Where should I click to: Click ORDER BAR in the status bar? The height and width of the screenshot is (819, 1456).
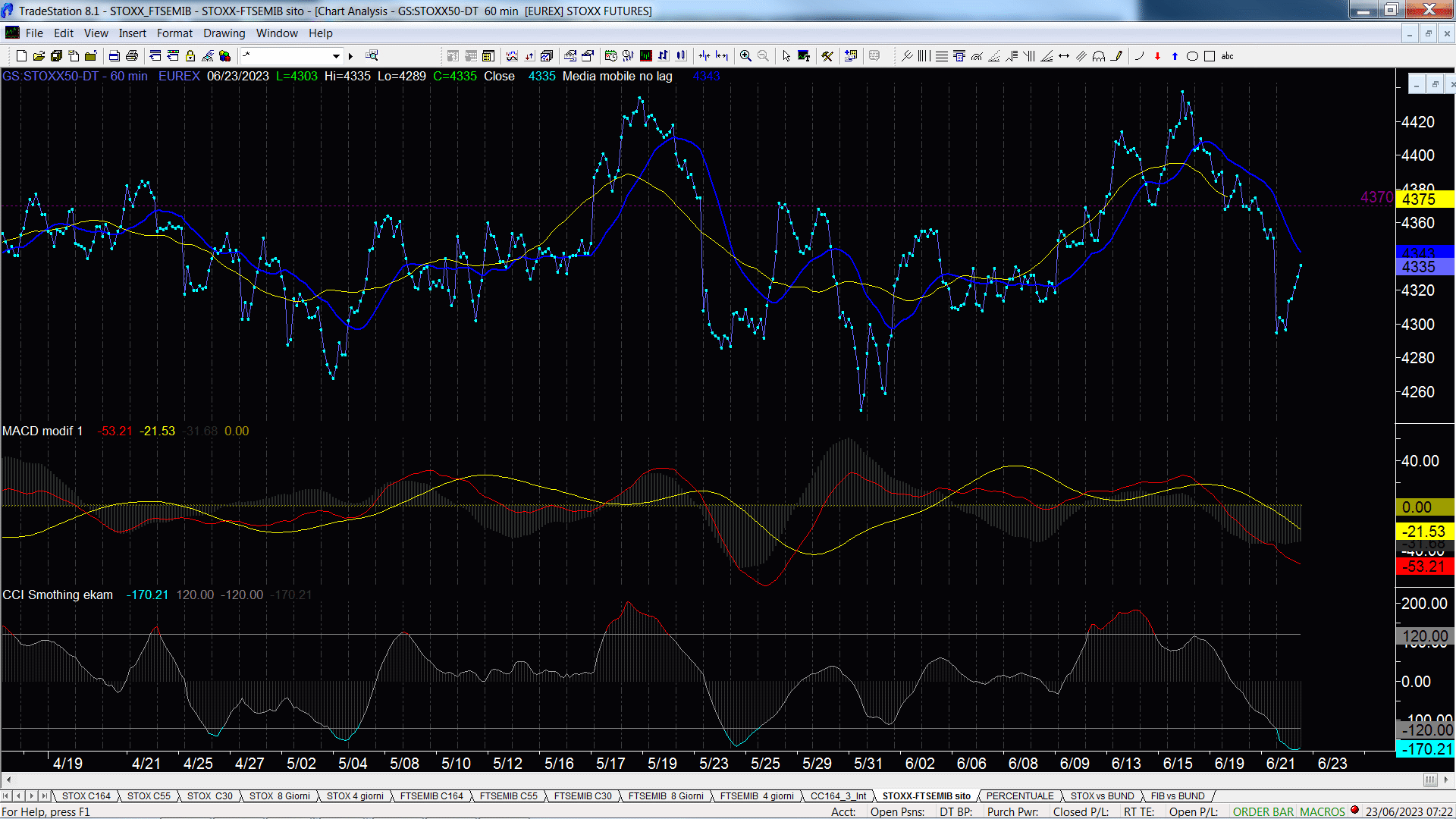[1263, 812]
